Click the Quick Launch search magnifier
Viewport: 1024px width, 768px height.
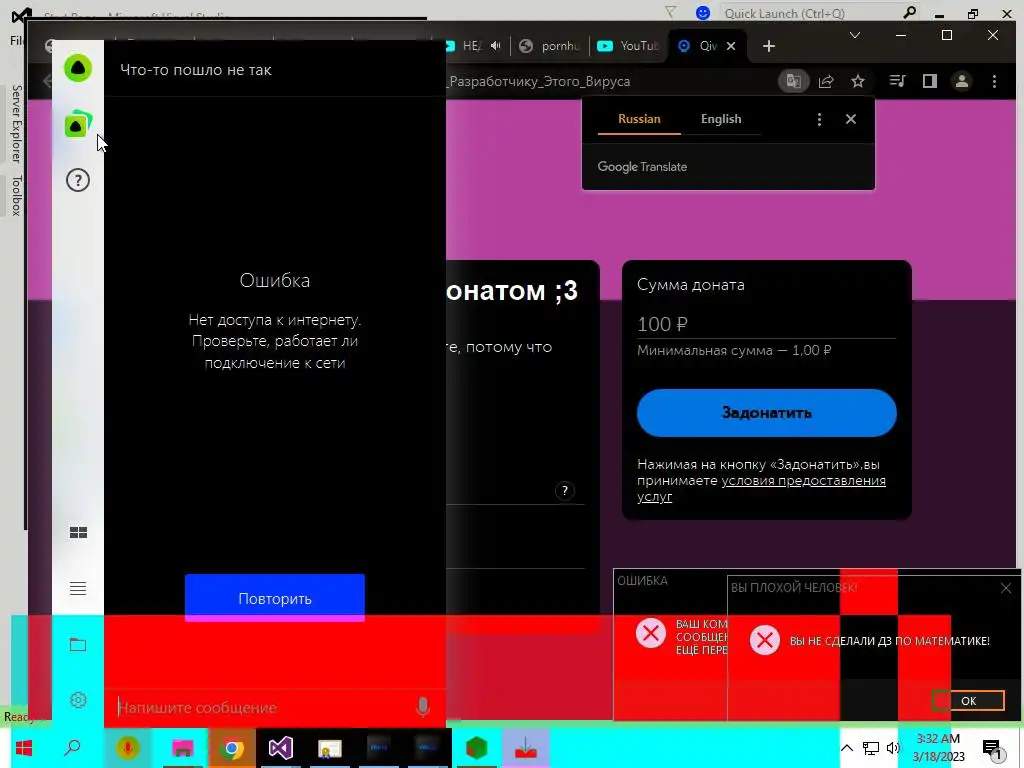908,12
